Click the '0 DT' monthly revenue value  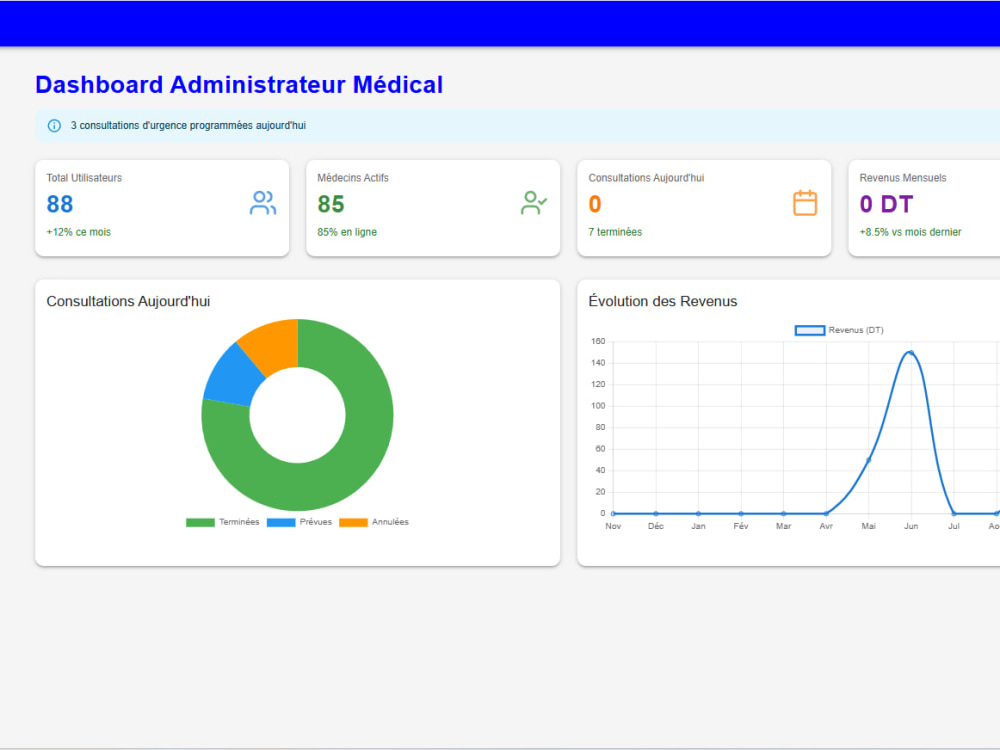tap(886, 204)
